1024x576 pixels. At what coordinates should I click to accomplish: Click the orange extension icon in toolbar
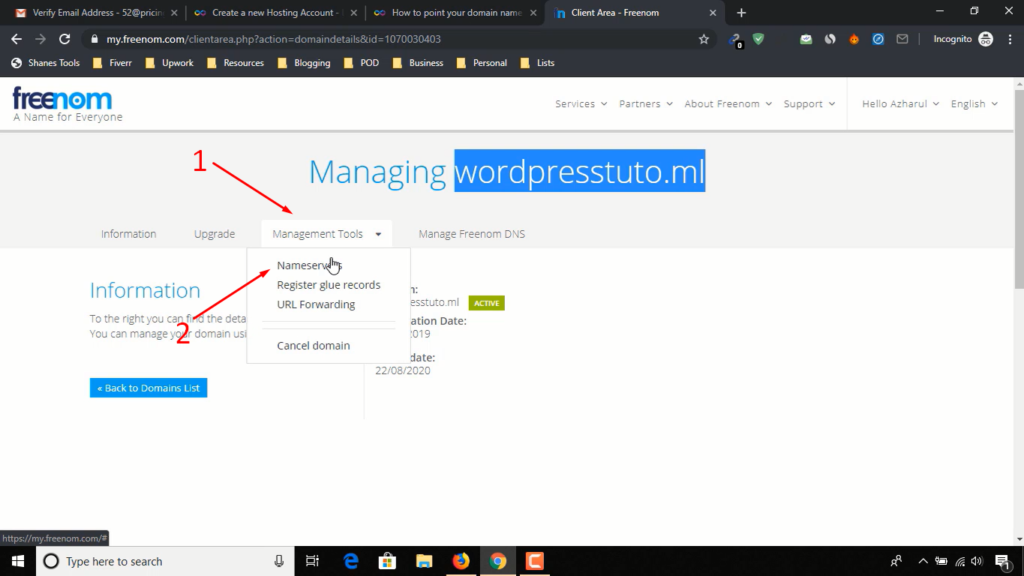coord(854,39)
